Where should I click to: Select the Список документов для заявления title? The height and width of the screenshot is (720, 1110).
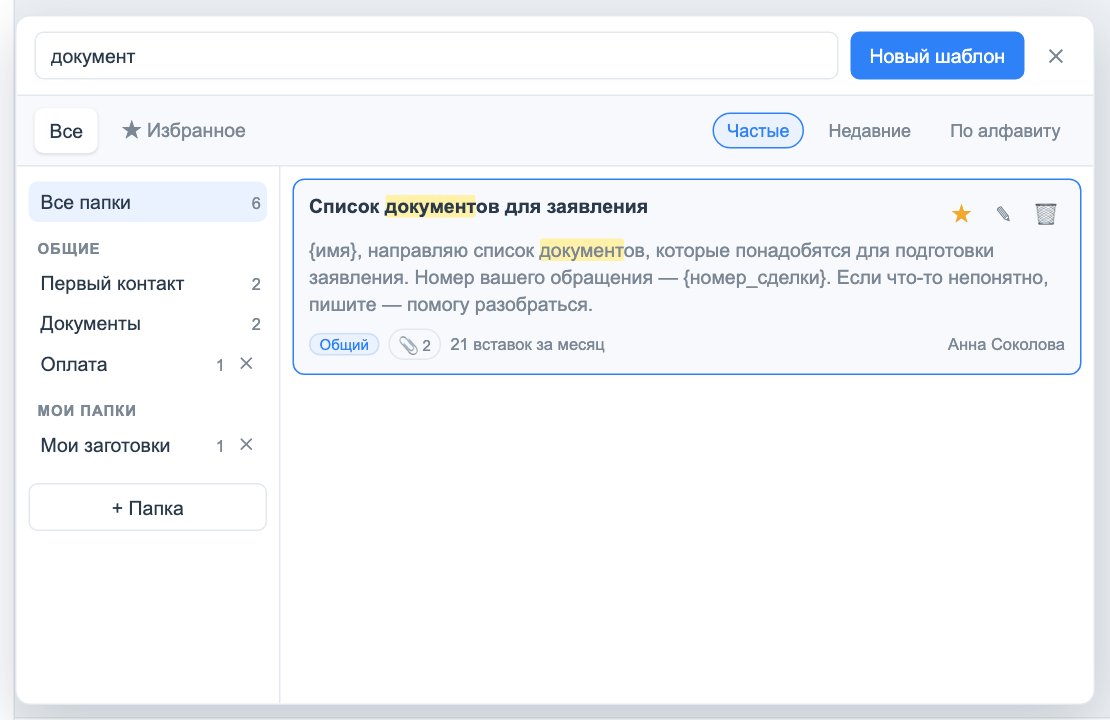coord(479,207)
